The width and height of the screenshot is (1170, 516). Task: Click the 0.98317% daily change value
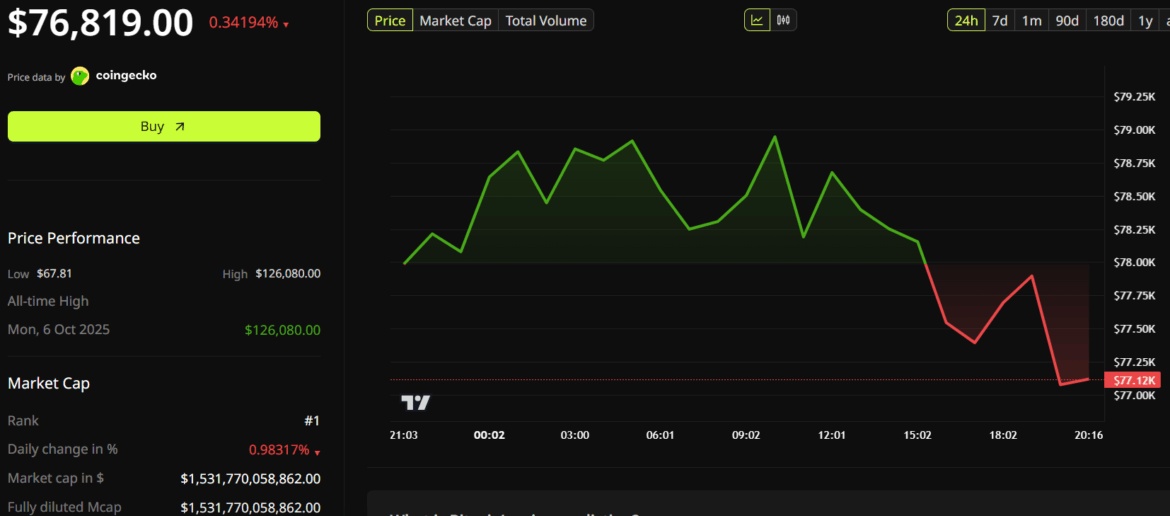[x=279, y=450]
